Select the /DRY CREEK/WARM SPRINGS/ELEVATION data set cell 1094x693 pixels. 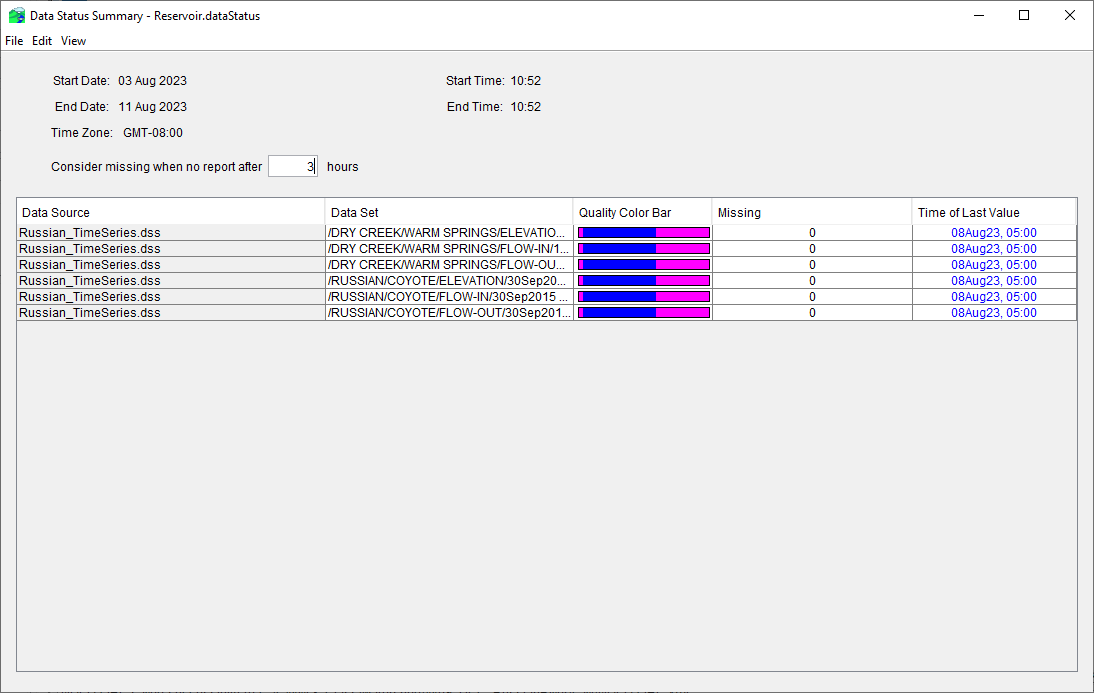pos(447,232)
